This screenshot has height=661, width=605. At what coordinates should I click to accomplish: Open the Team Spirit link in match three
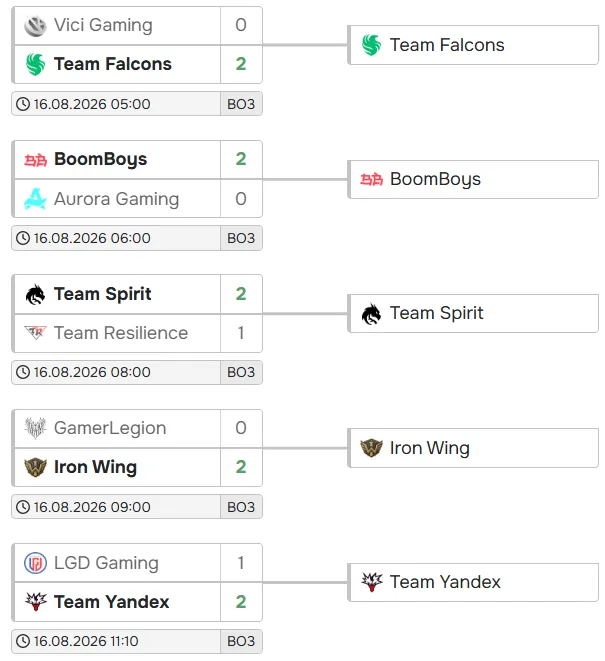[x=102, y=294]
